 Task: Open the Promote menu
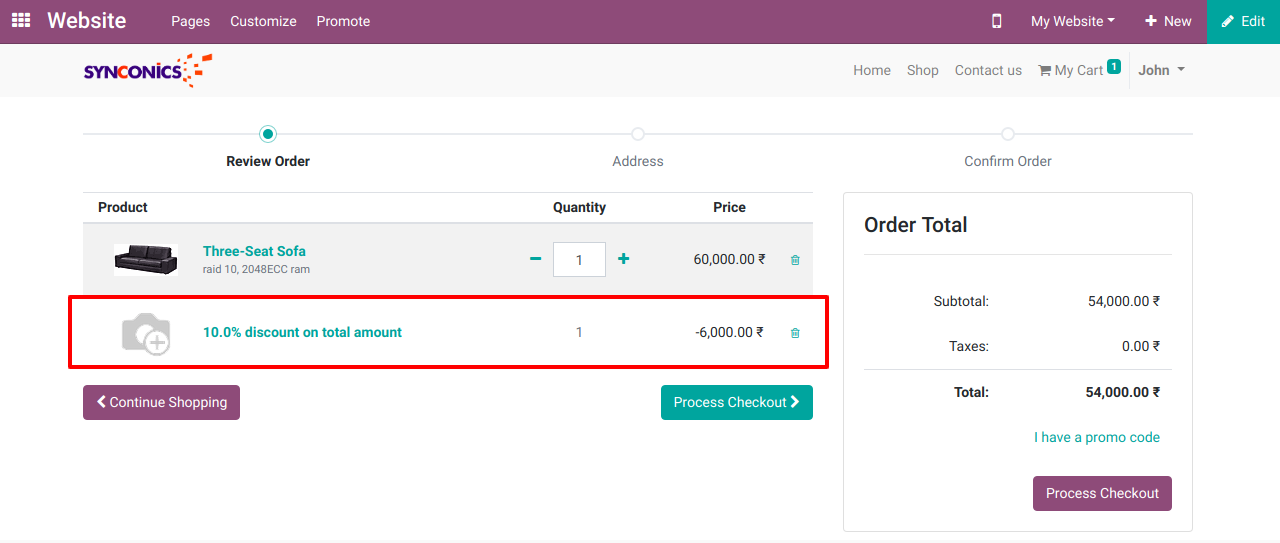point(343,21)
